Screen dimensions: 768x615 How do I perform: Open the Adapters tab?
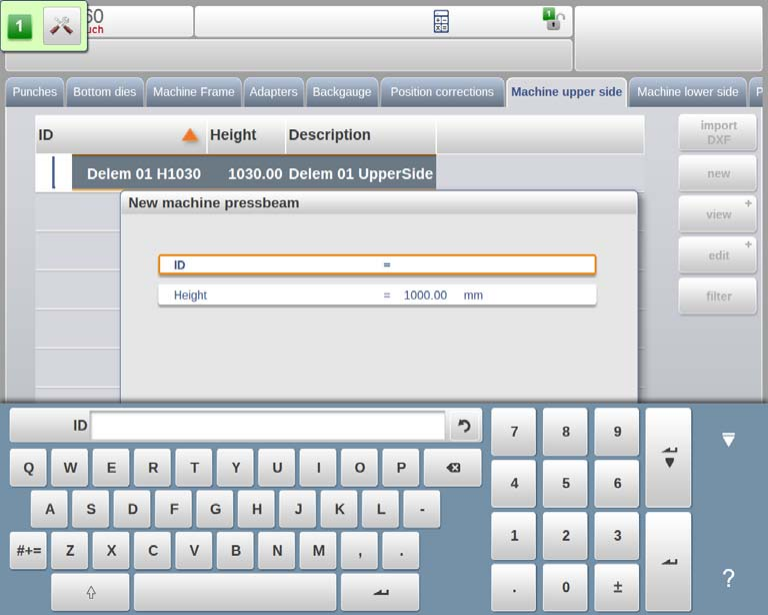pyautogui.click(x=273, y=92)
